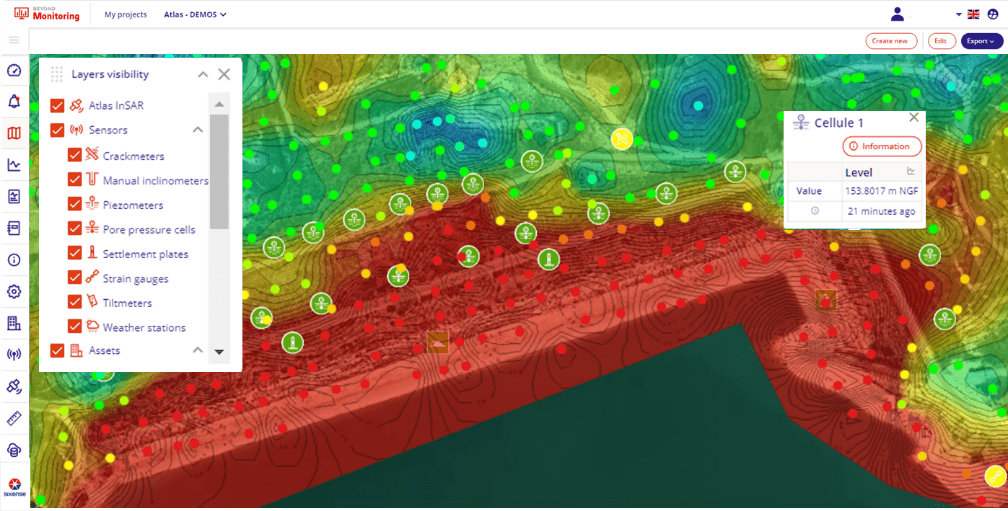1008x511 pixels.
Task: Open the line chart icon in sidebar
Action: point(14,165)
